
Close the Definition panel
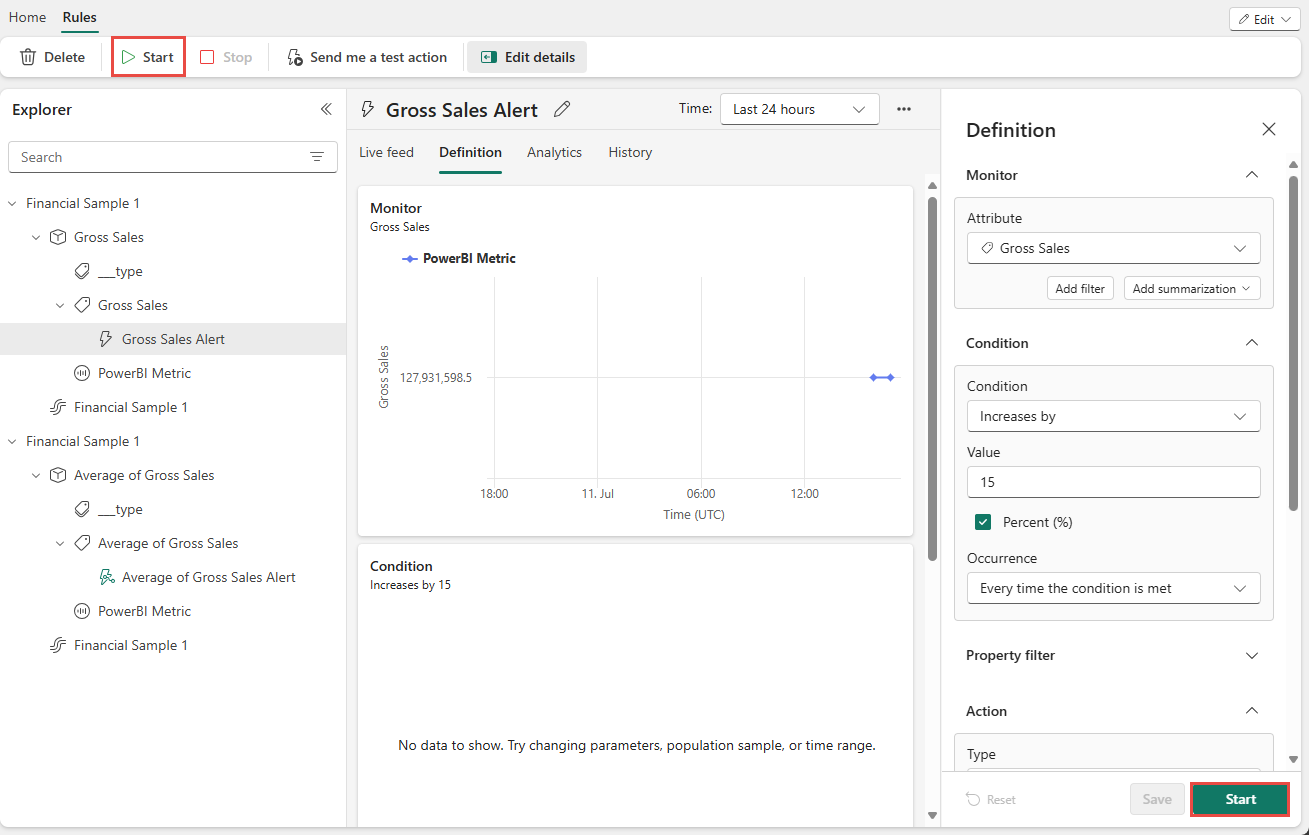1269,129
